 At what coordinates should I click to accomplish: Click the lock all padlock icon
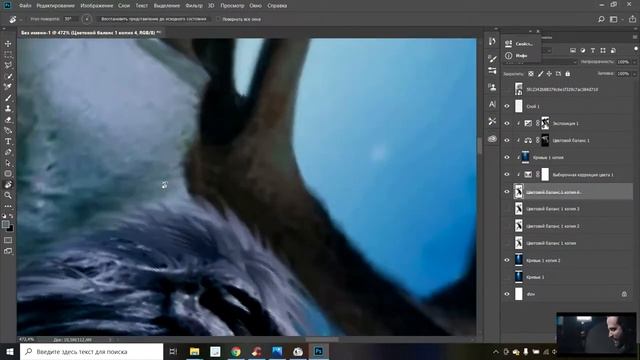point(568,74)
